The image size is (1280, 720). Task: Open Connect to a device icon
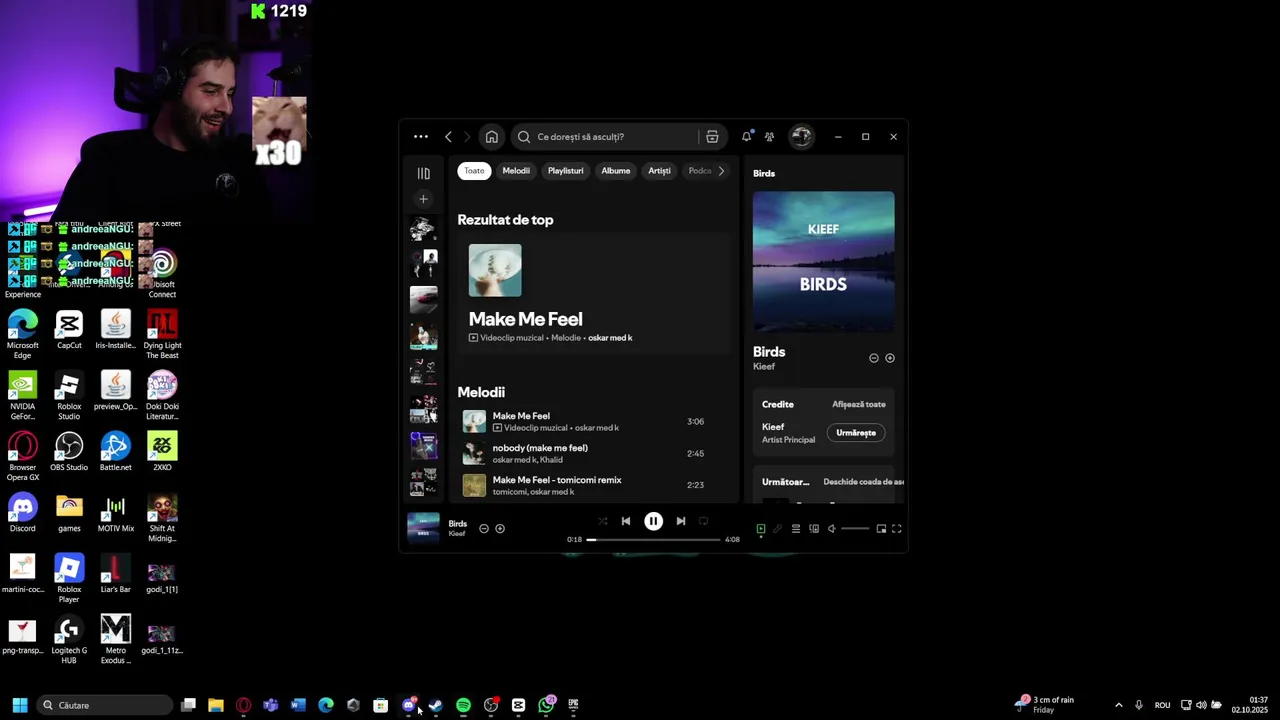click(814, 529)
